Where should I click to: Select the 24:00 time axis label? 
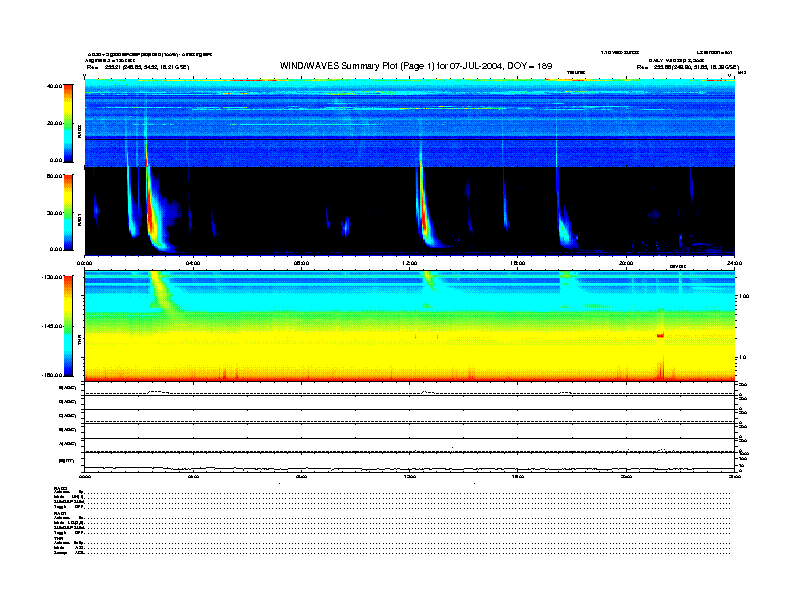click(735, 262)
